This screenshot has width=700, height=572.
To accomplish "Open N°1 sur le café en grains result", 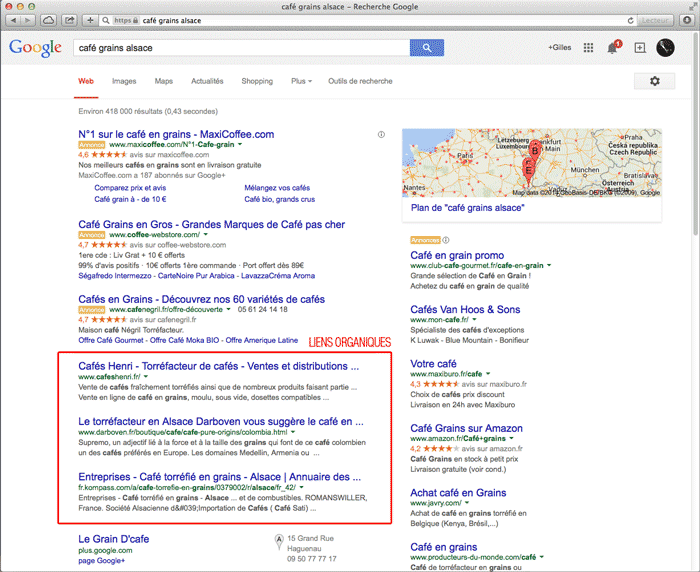I will click(176, 134).
